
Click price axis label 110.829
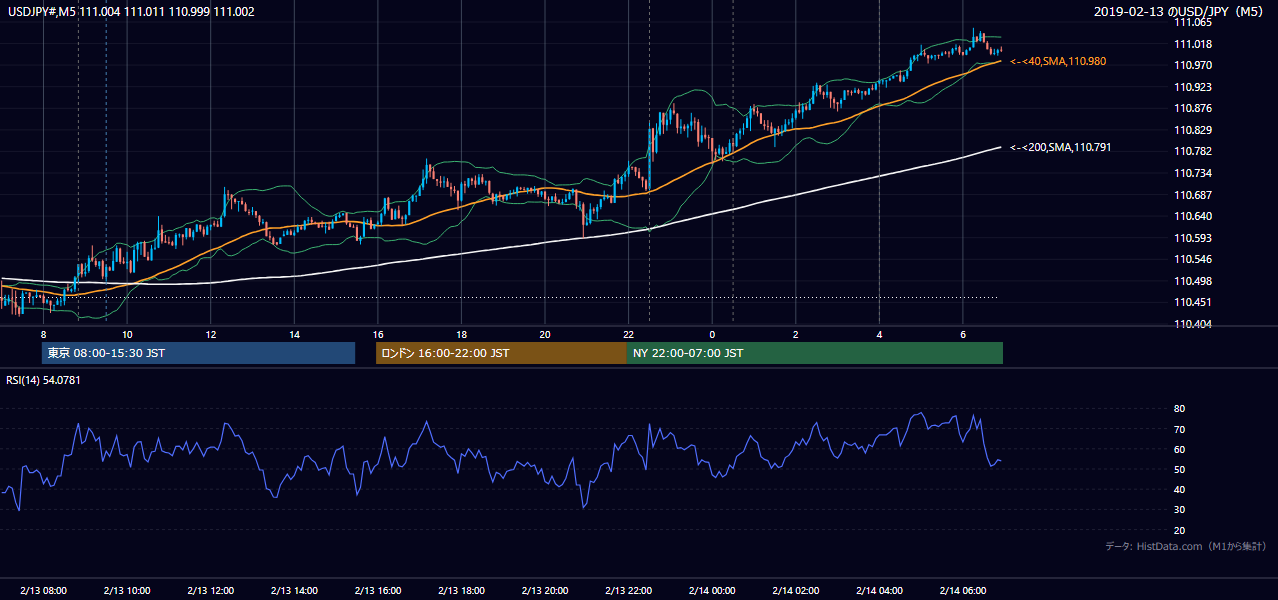[1192, 130]
